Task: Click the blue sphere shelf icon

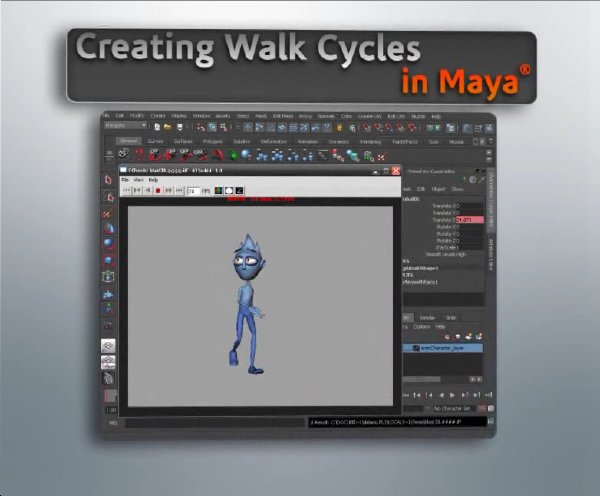Action: click(246, 155)
